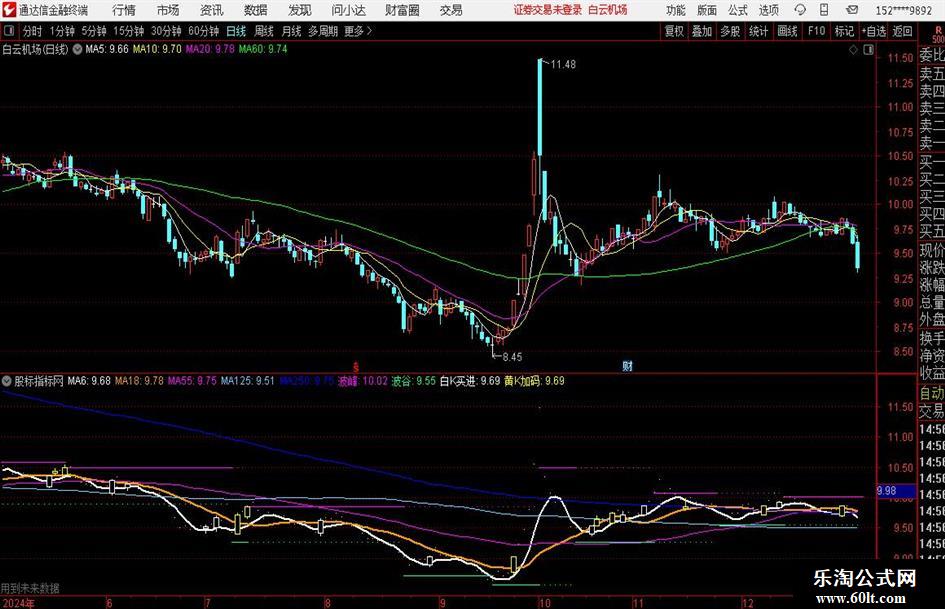The width and height of the screenshot is (945, 609).
Task: Click the 波峰: 10.02 indicator value
Action: pos(363,381)
